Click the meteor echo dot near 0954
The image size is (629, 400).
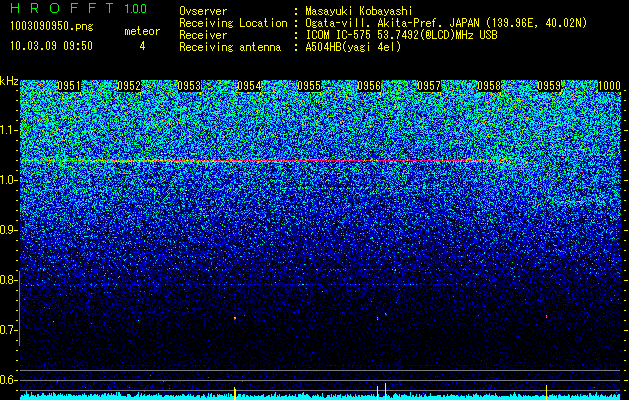pyautogui.click(x=235, y=318)
